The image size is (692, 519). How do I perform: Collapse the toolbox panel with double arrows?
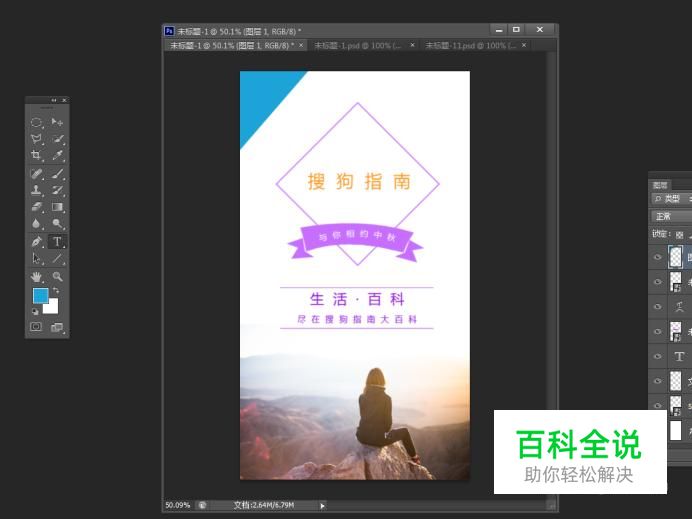pyautogui.click(x=54, y=101)
